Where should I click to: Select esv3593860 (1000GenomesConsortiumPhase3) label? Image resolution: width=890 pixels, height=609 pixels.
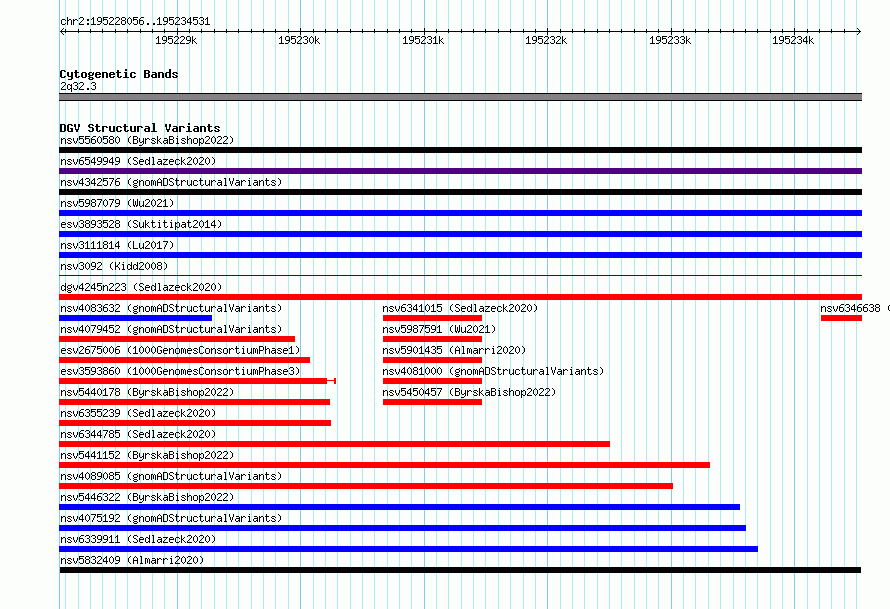tap(180, 371)
